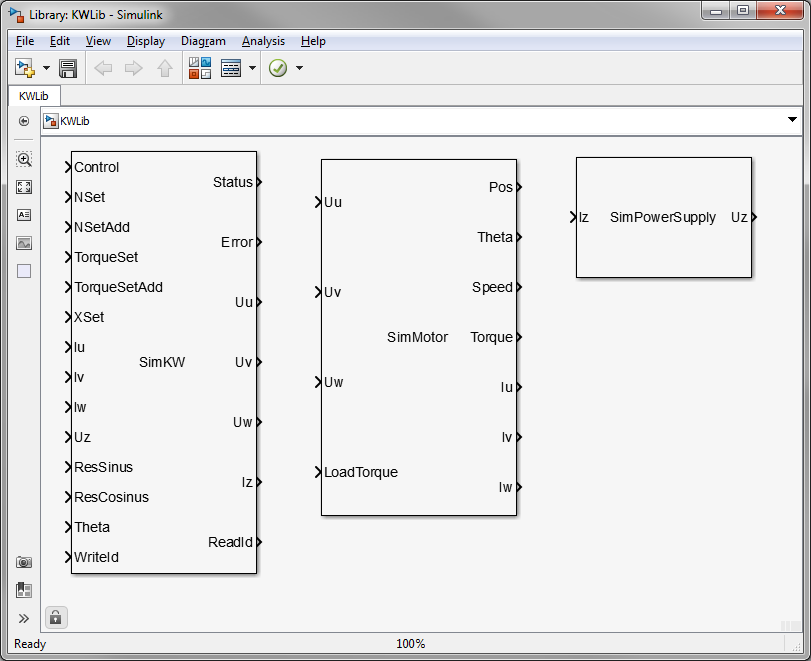This screenshot has height=661, width=811.
Task: Click the 100% zoom level in status bar
Action: coord(411,644)
